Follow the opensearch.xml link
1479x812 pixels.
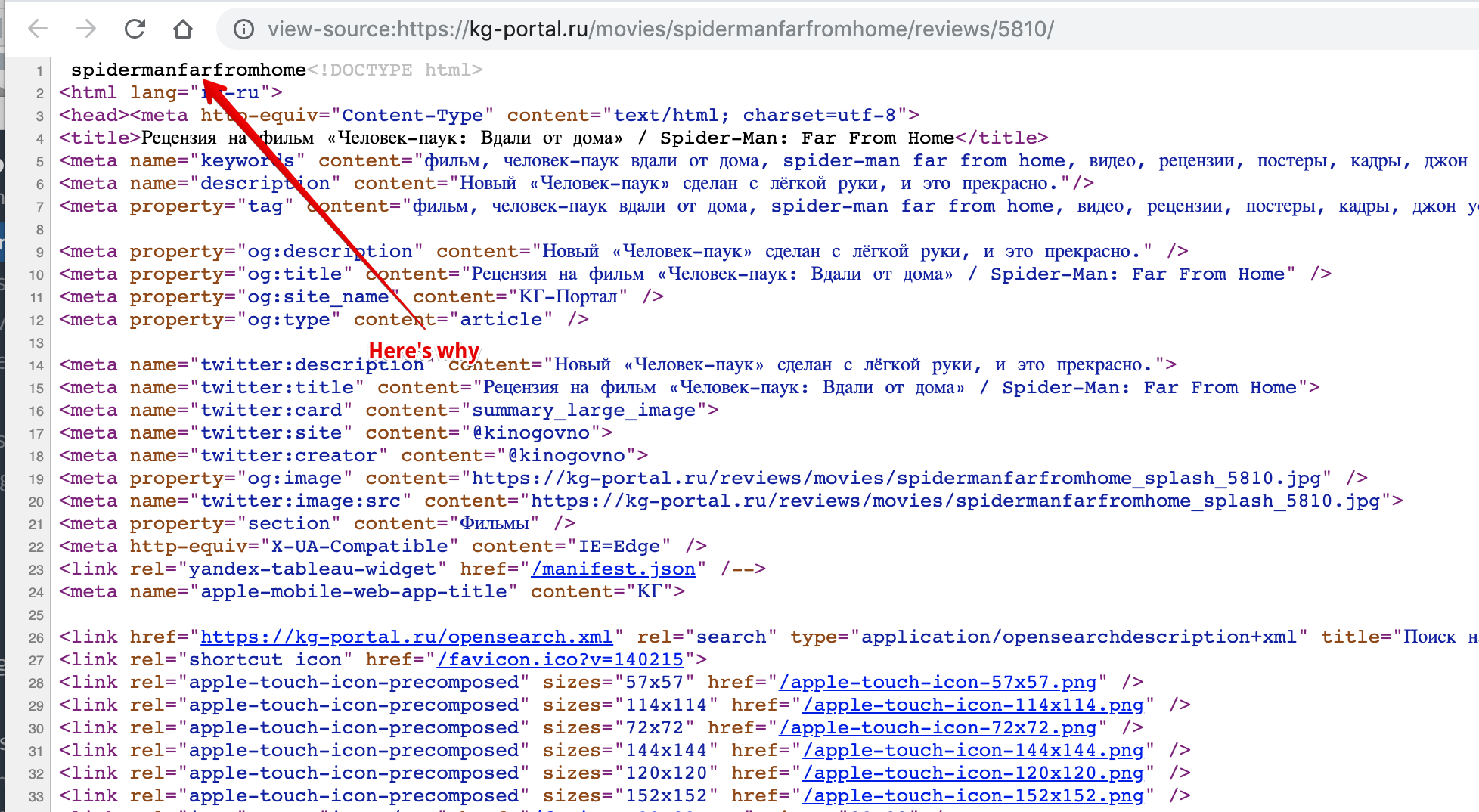pyautogui.click(x=406, y=637)
